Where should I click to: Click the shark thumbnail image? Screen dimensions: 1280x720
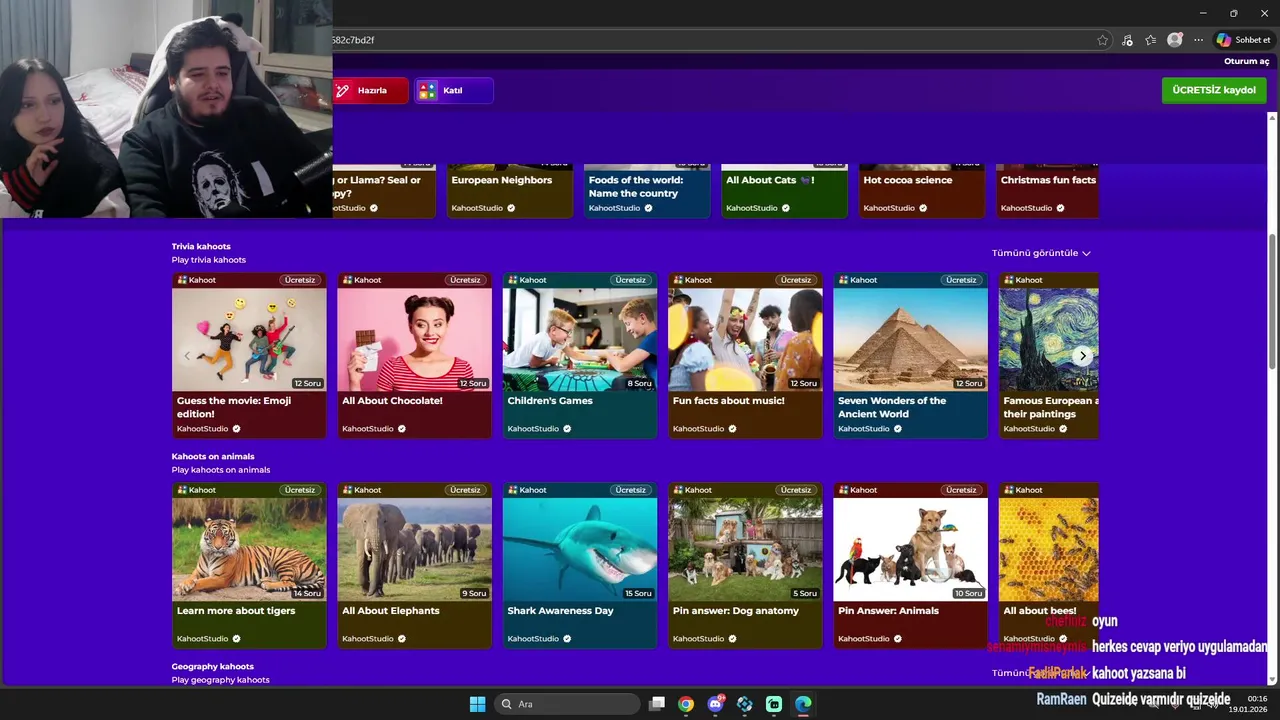(x=580, y=549)
